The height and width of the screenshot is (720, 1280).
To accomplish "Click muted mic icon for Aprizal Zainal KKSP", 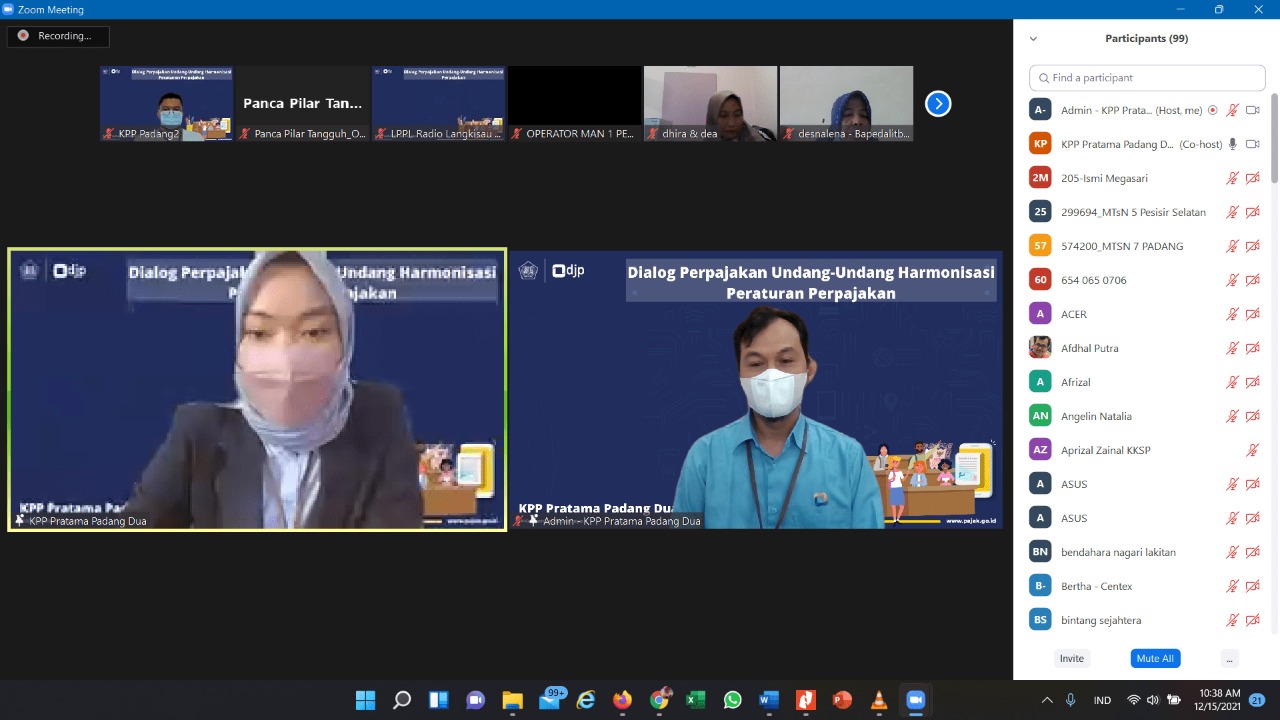I will [x=1252, y=450].
